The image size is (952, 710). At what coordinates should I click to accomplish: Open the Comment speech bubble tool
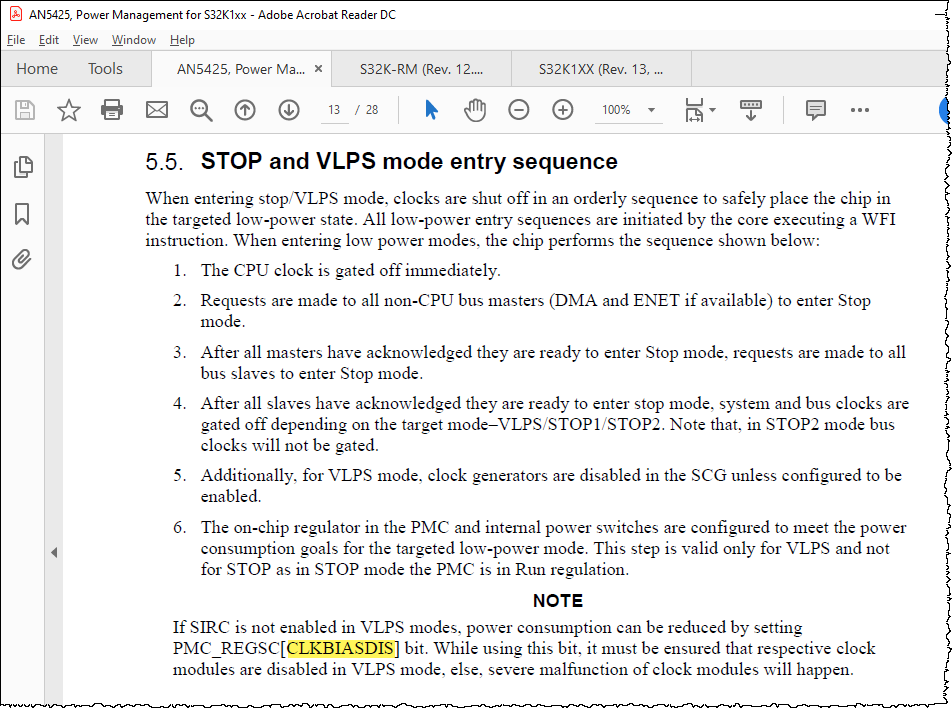(815, 110)
